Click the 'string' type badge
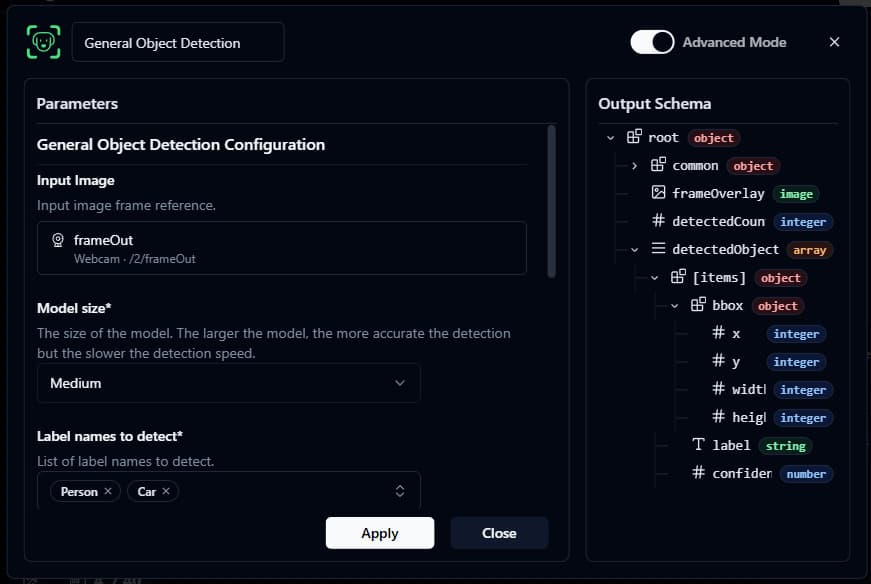This screenshot has height=584, width=871. tap(785, 446)
